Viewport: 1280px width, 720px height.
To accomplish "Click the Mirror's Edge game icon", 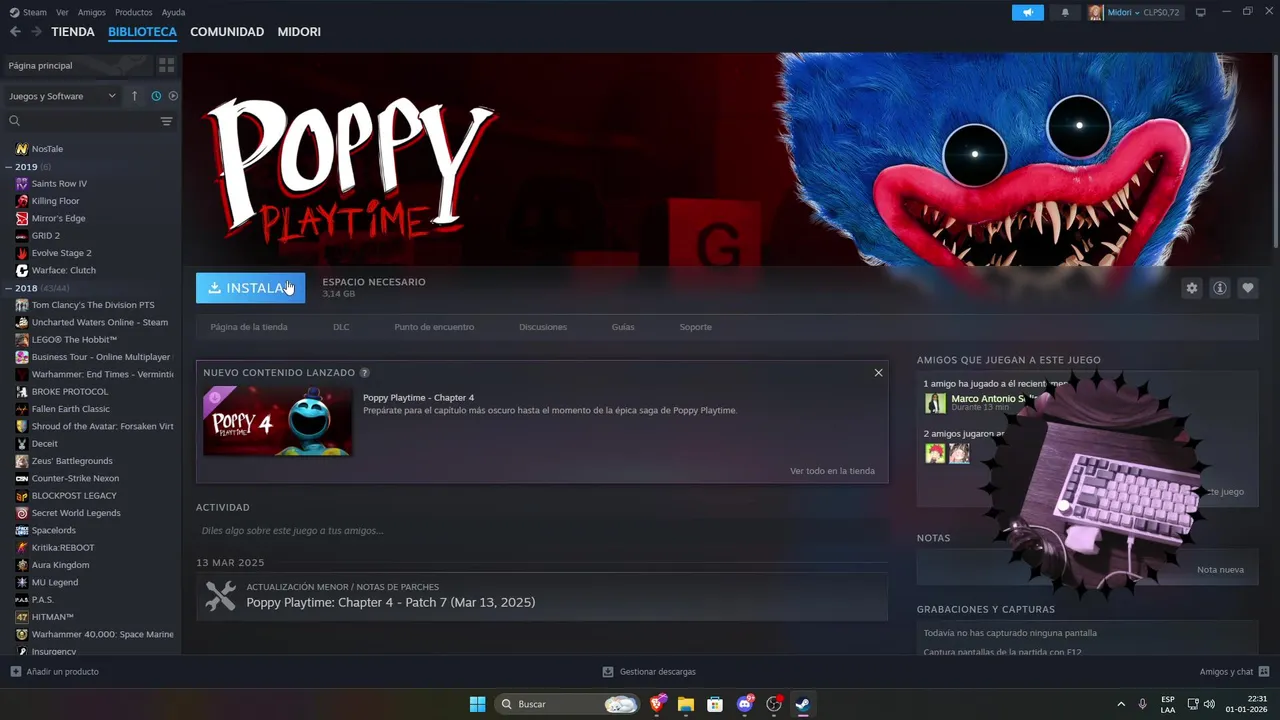I will [x=22, y=218].
